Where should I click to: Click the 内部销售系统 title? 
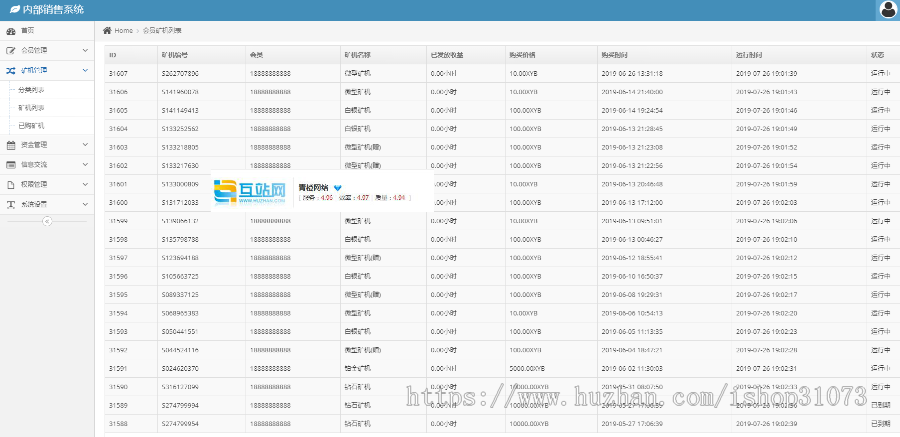click(x=53, y=10)
